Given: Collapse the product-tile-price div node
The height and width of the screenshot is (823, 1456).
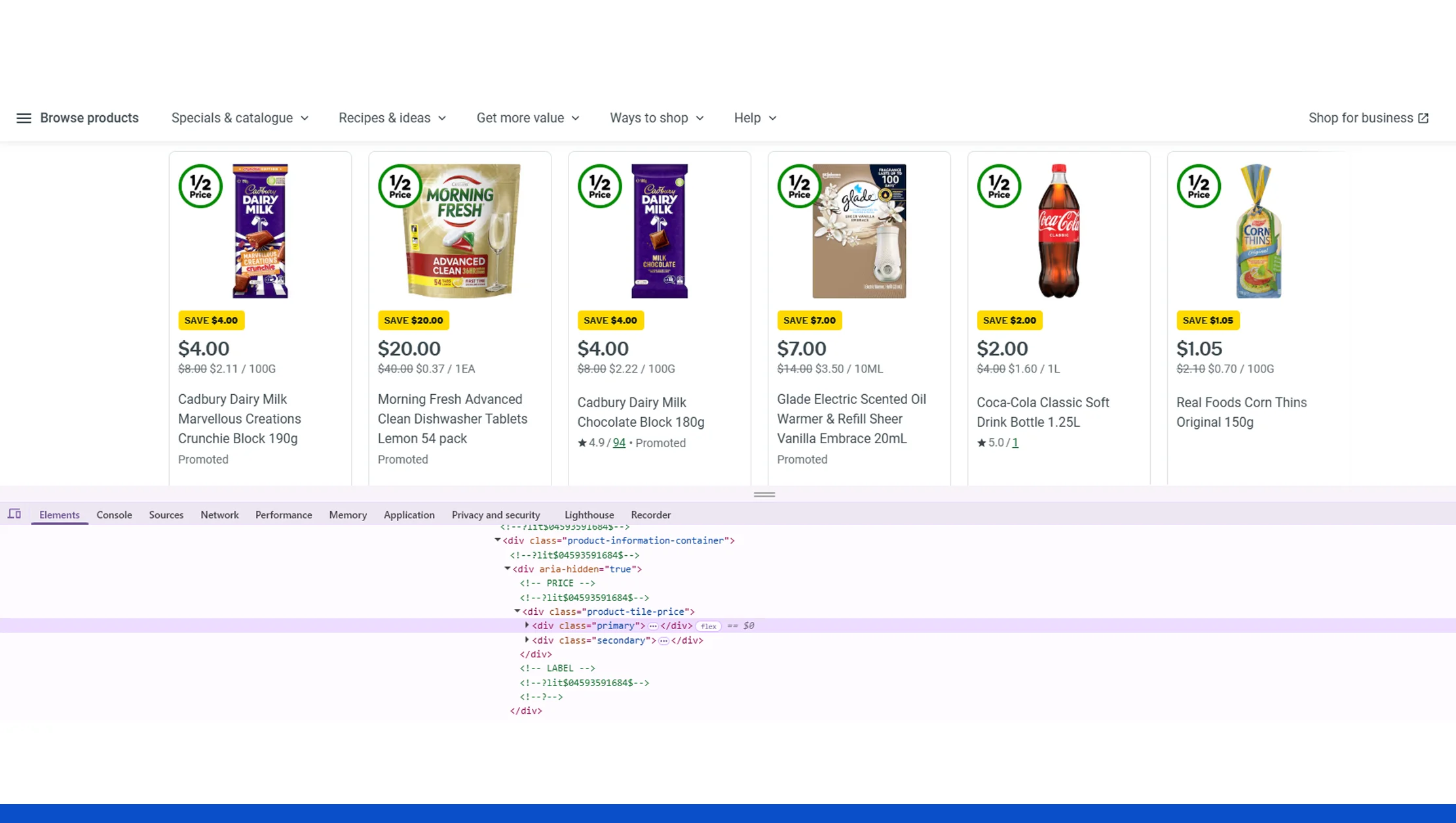Looking at the screenshot, I should click(x=517, y=612).
